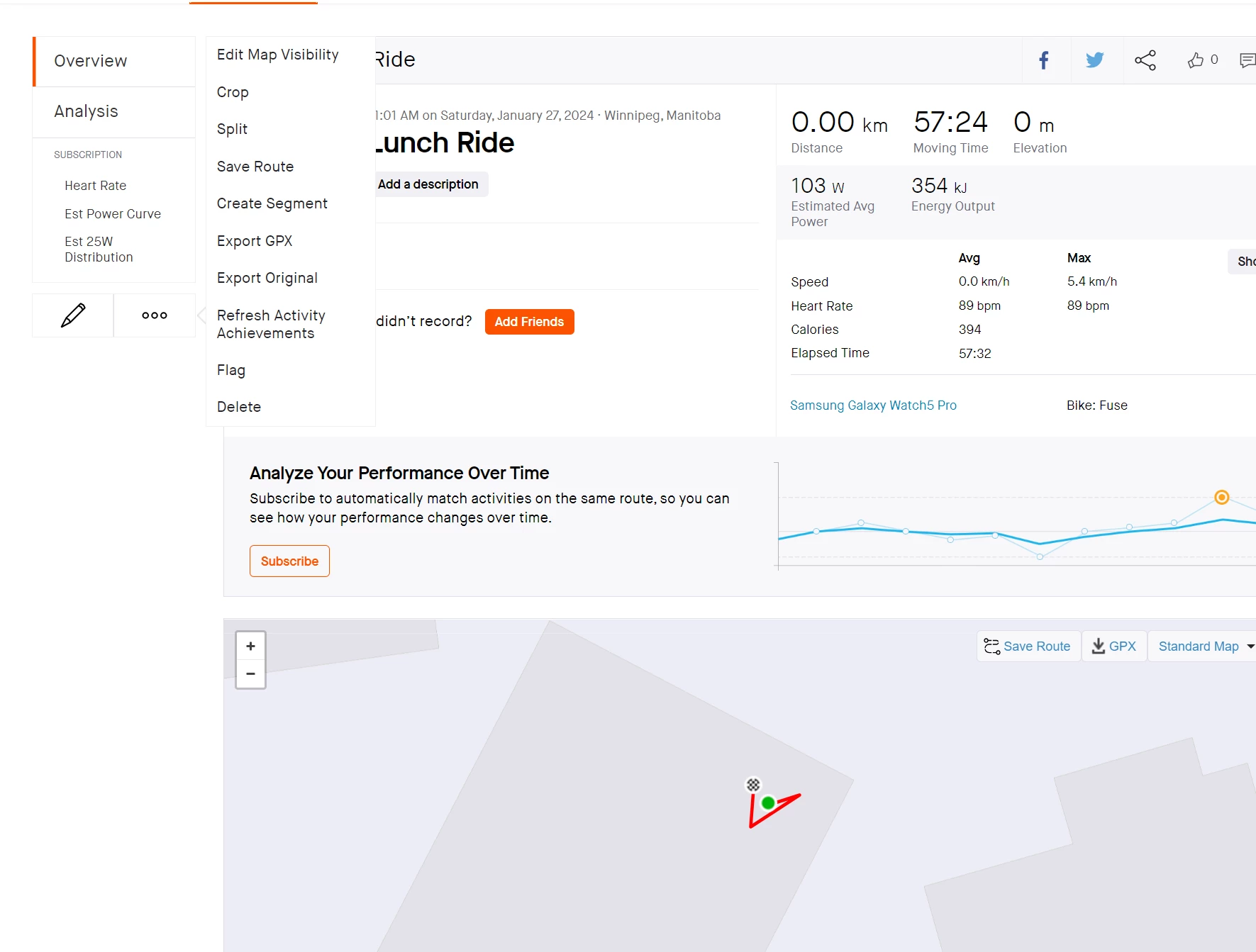Click the 103 W Estimated Avg Power
Screen dimensions: 1256x952
(818, 186)
